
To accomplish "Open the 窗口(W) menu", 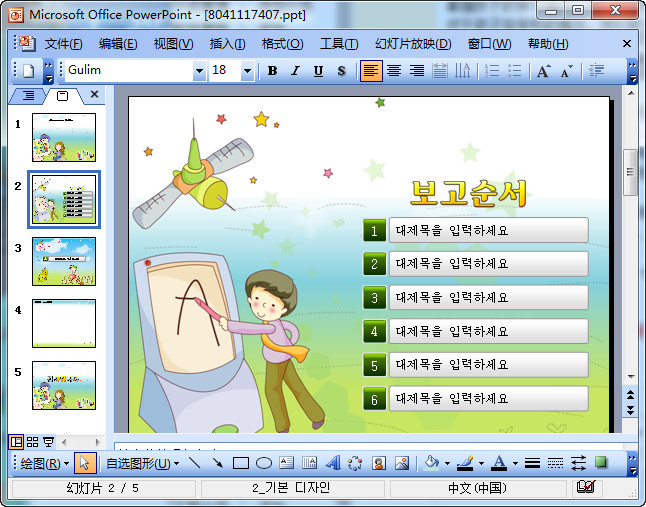I will point(489,44).
